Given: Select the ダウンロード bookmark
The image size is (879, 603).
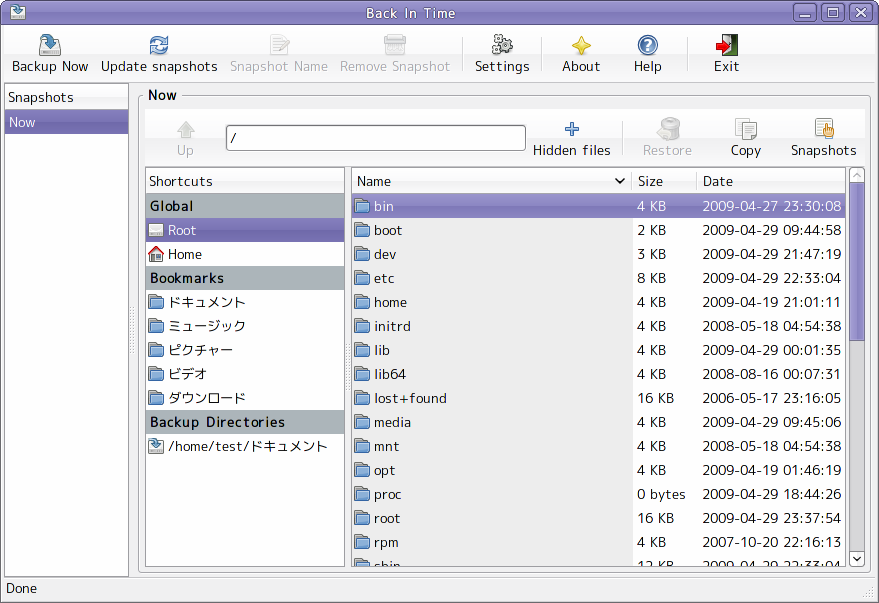Looking at the screenshot, I should coord(245,398).
